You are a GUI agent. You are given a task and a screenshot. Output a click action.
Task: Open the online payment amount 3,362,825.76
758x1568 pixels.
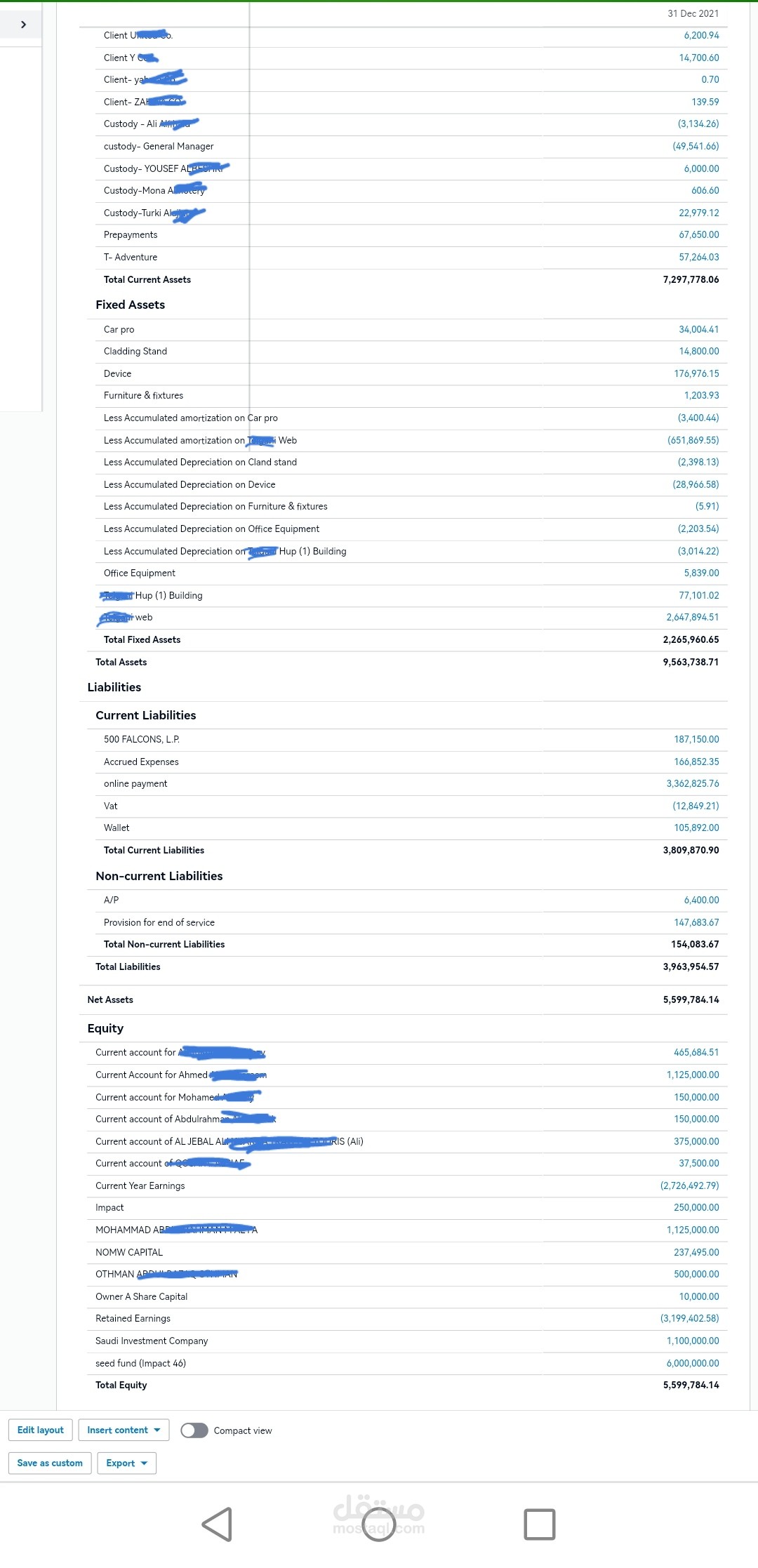(x=692, y=784)
